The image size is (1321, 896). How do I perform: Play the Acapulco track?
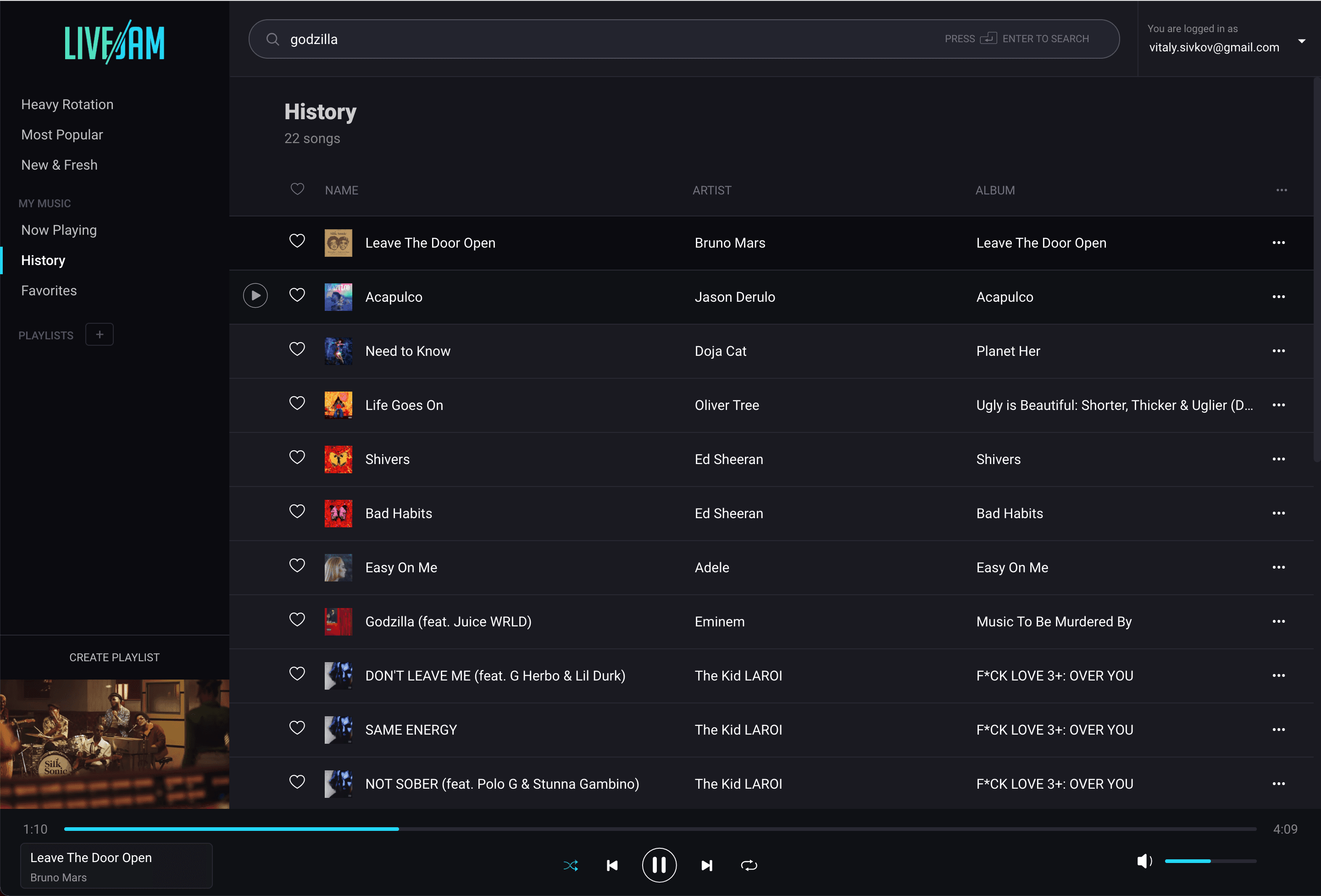coord(255,296)
